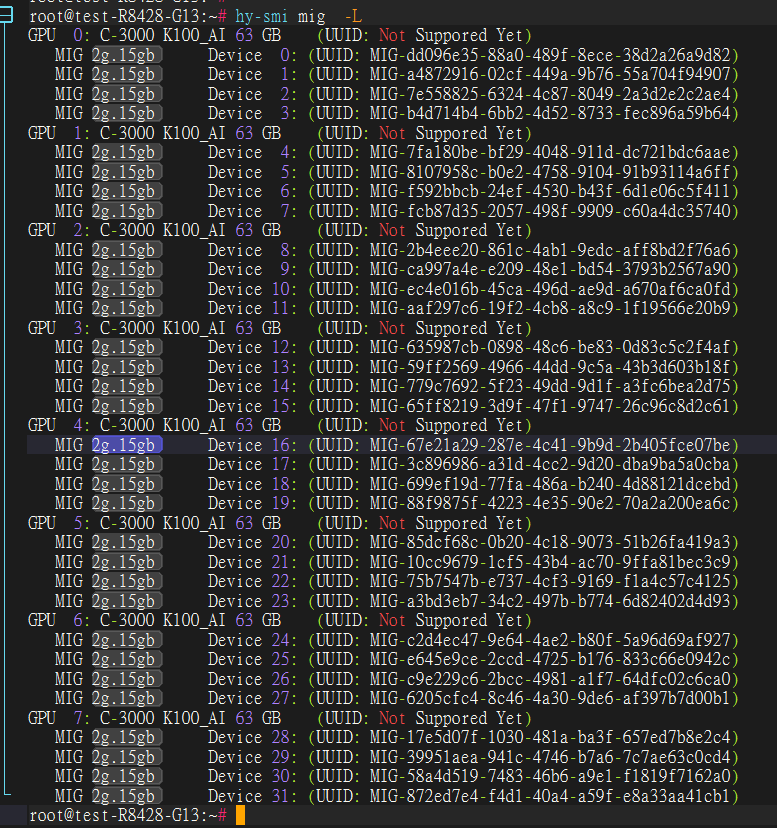
Task: Click 'Not Suppored Yet' on the GPU 7 line
Action: pos(451,719)
